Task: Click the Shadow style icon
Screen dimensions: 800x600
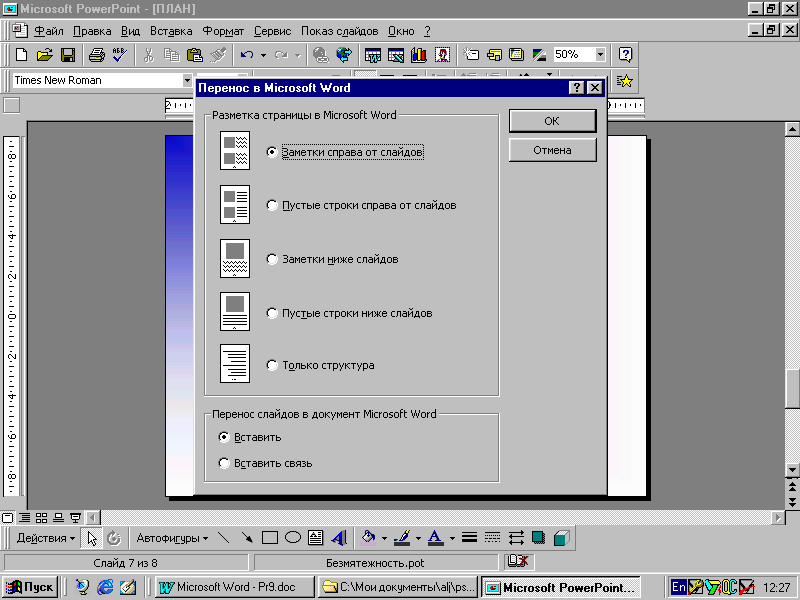Action: point(538,538)
